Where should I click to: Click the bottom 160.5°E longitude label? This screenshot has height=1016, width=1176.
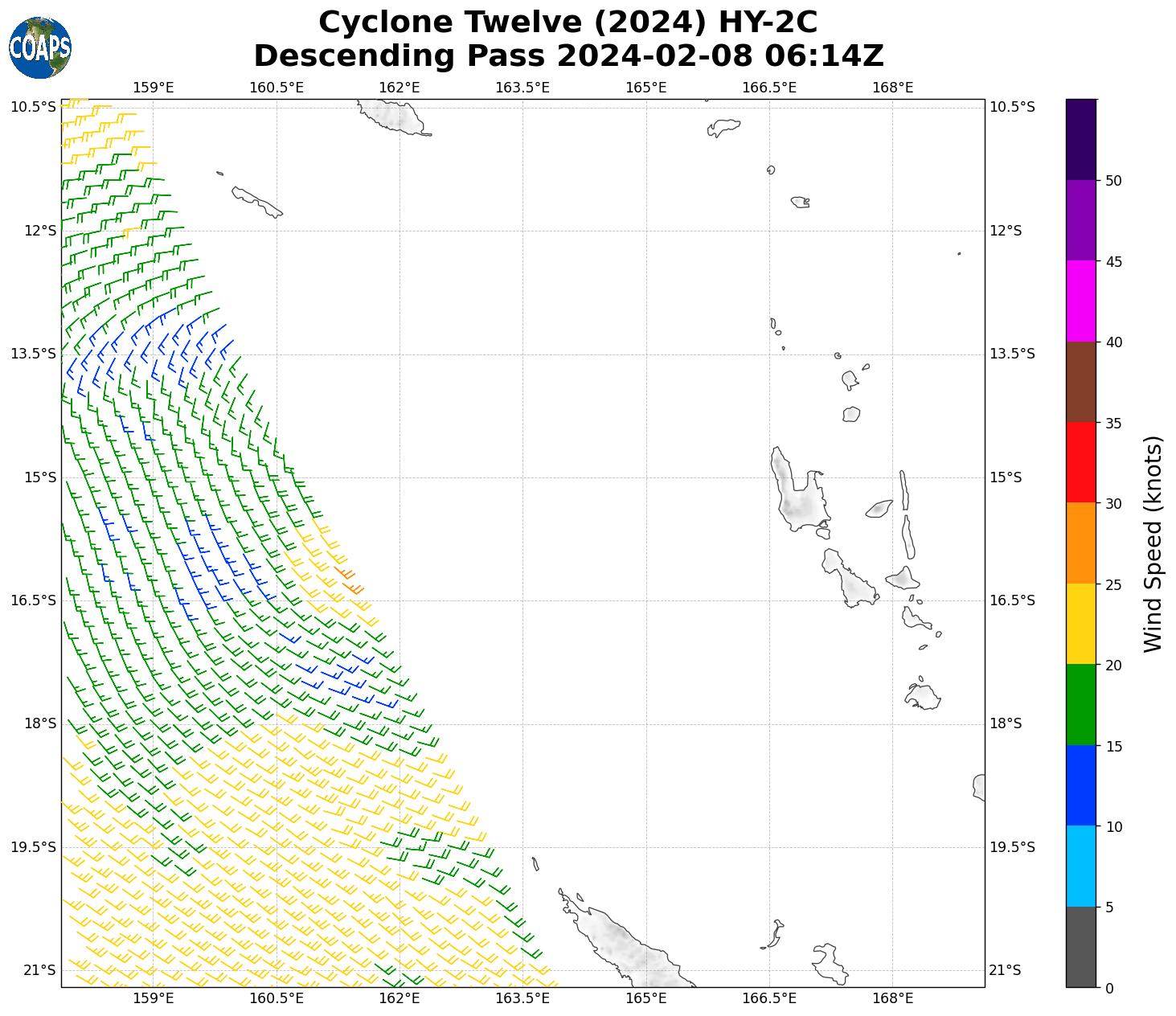277,998
